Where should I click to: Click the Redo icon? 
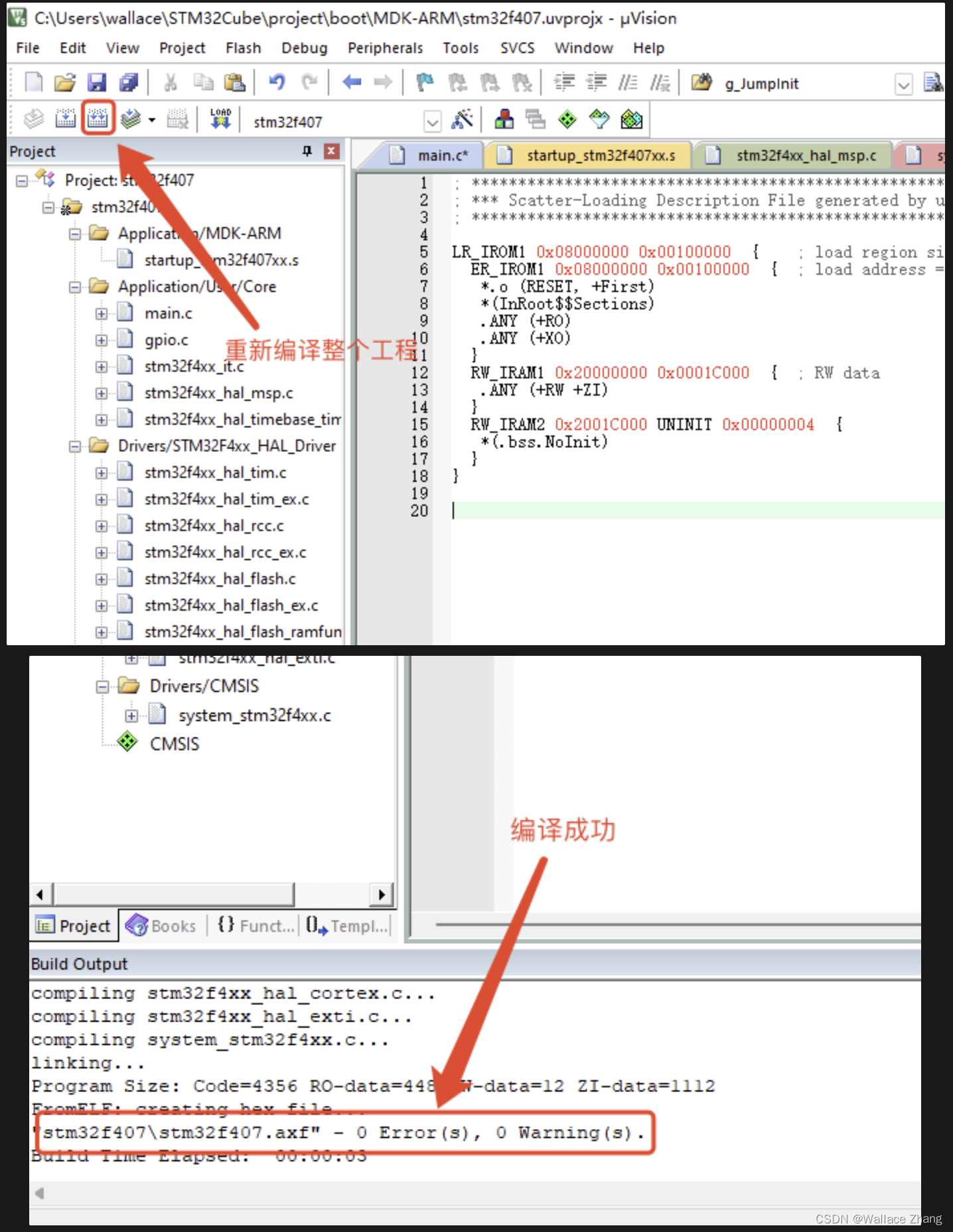(309, 82)
